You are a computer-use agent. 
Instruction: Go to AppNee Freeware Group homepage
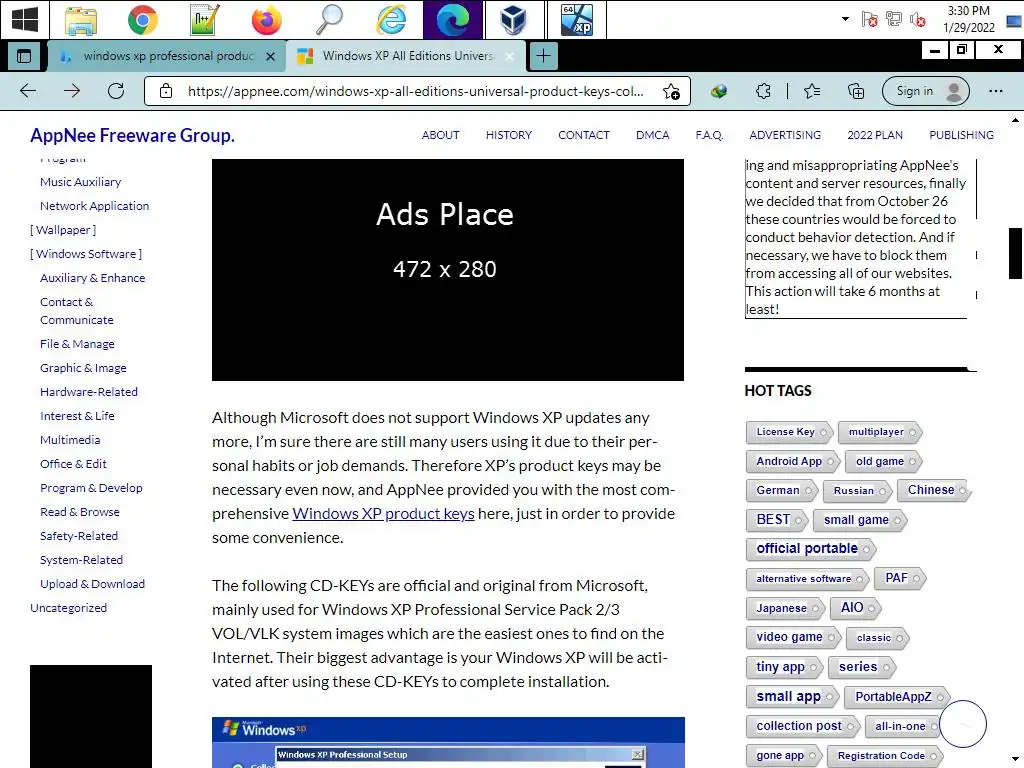pos(132,135)
